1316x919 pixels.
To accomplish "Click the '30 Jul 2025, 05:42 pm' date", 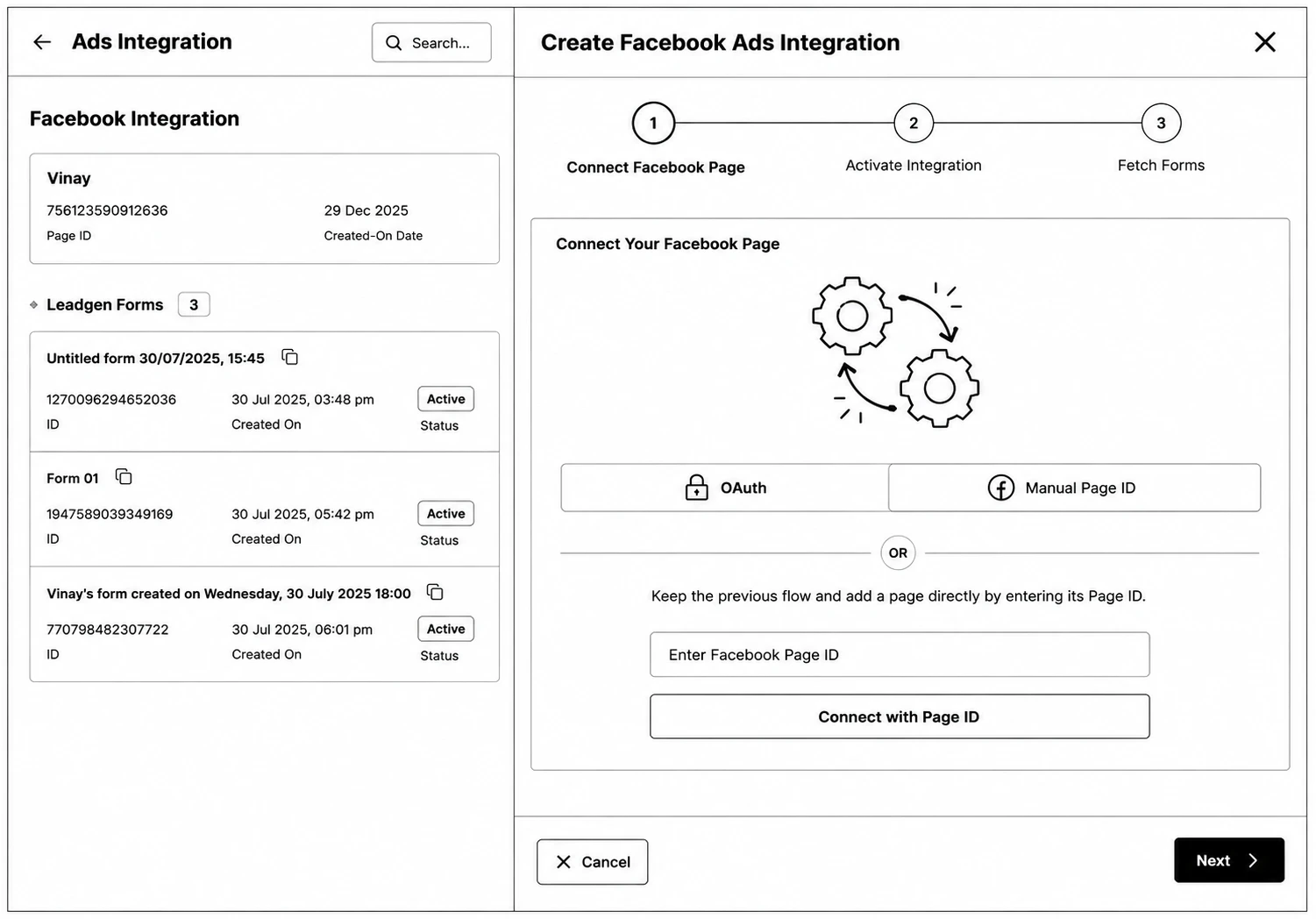I will (302, 514).
